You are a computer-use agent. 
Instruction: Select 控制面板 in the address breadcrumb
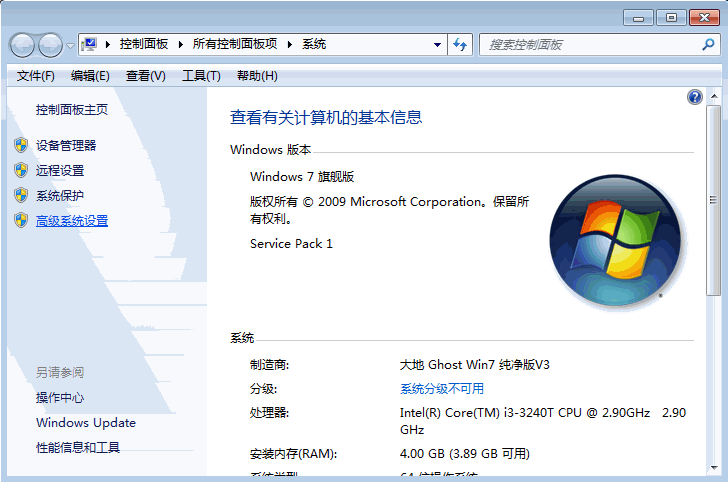pyautogui.click(x=143, y=44)
